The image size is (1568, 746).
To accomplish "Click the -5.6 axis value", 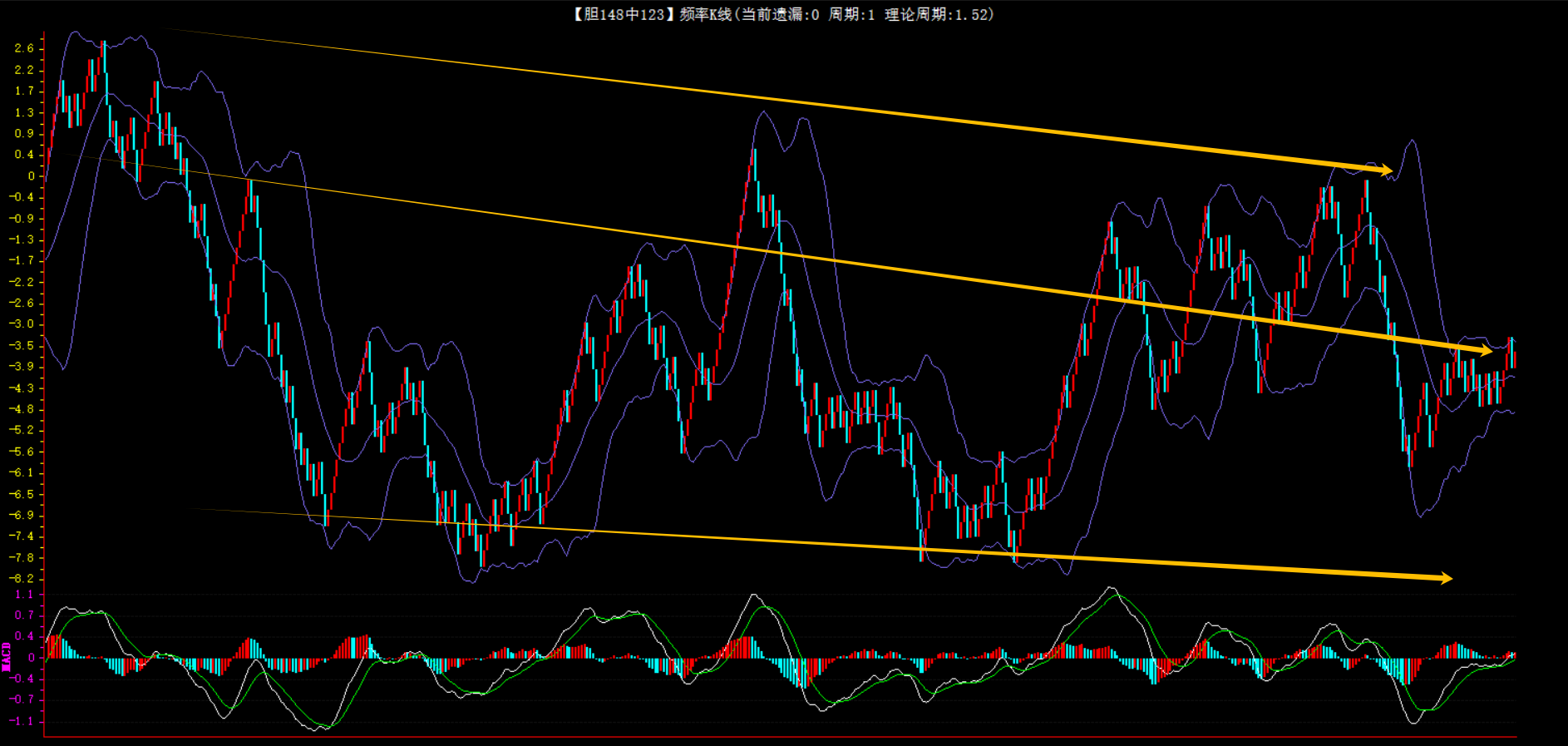I will click(22, 452).
